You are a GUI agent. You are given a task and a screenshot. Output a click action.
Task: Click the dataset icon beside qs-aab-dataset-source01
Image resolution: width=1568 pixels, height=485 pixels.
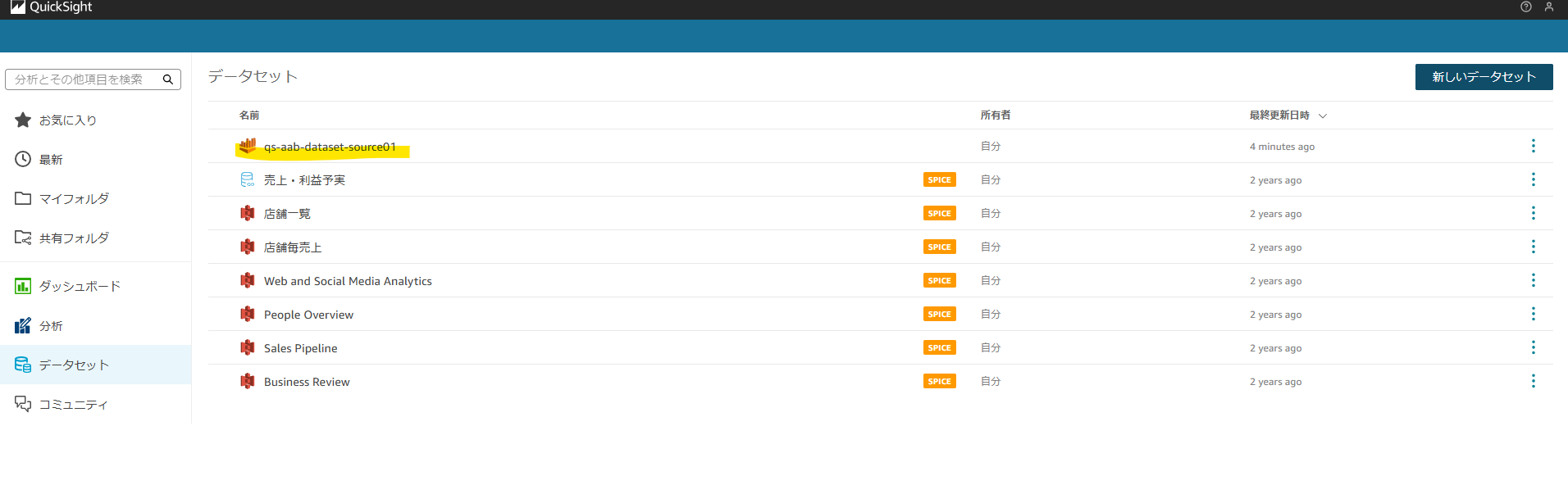point(248,146)
